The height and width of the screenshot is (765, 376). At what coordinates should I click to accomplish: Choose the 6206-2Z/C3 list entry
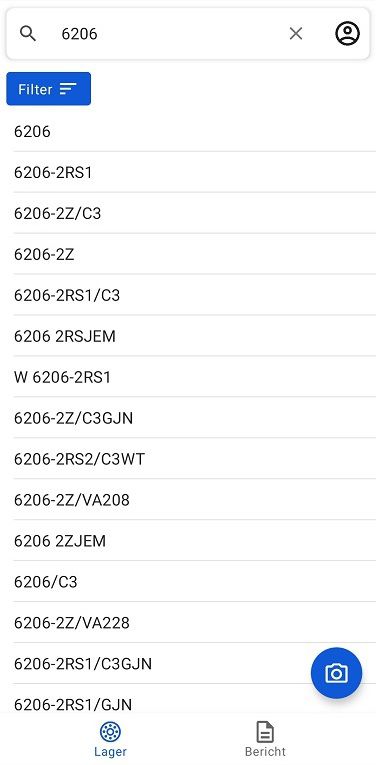click(x=195, y=213)
